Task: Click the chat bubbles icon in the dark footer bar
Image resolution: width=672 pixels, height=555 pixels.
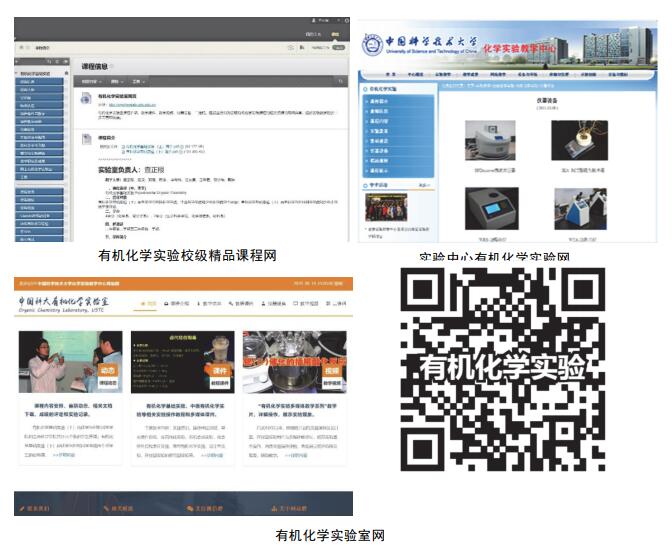Action: [x=190, y=509]
